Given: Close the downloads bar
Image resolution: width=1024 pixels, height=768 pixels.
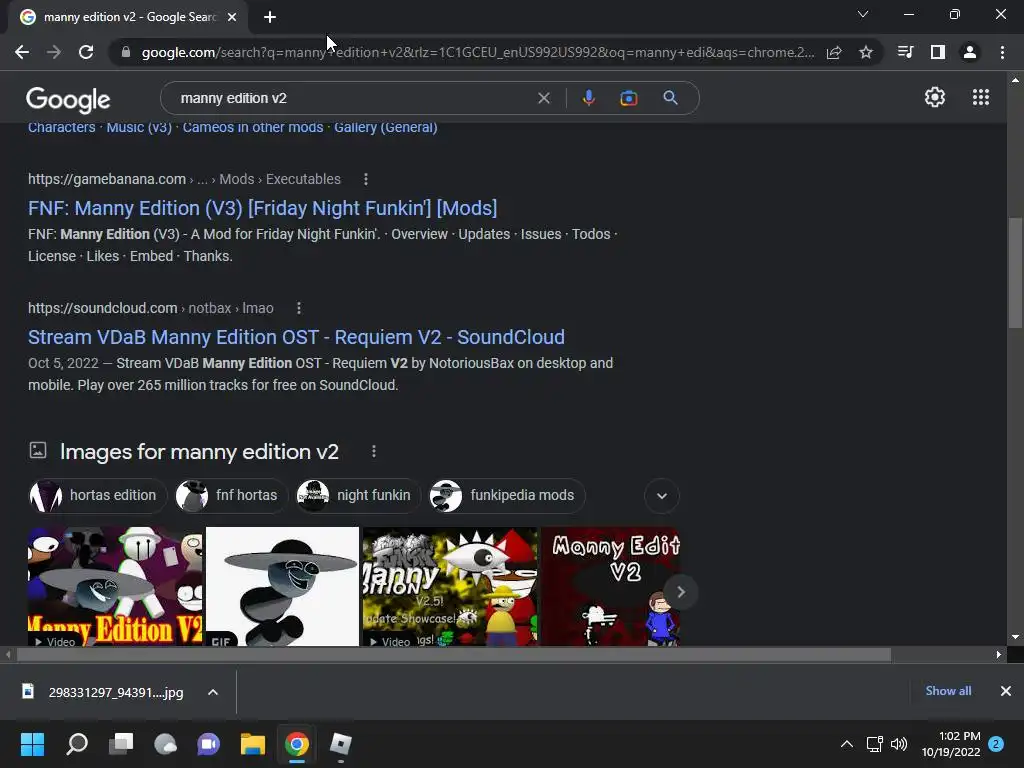Looking at the screenshot, I should point(1006,691).
